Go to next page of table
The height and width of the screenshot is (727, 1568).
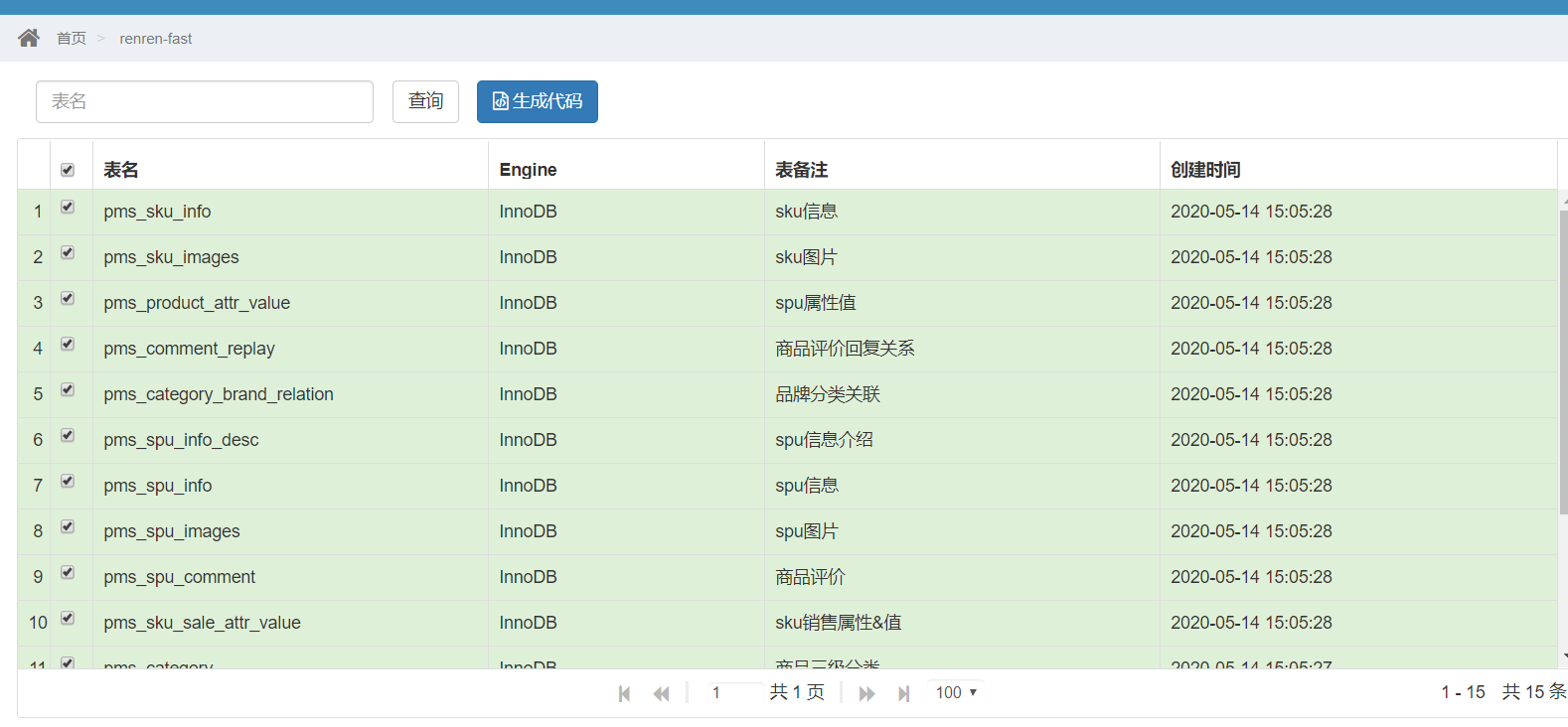click(x=866, y=693)
